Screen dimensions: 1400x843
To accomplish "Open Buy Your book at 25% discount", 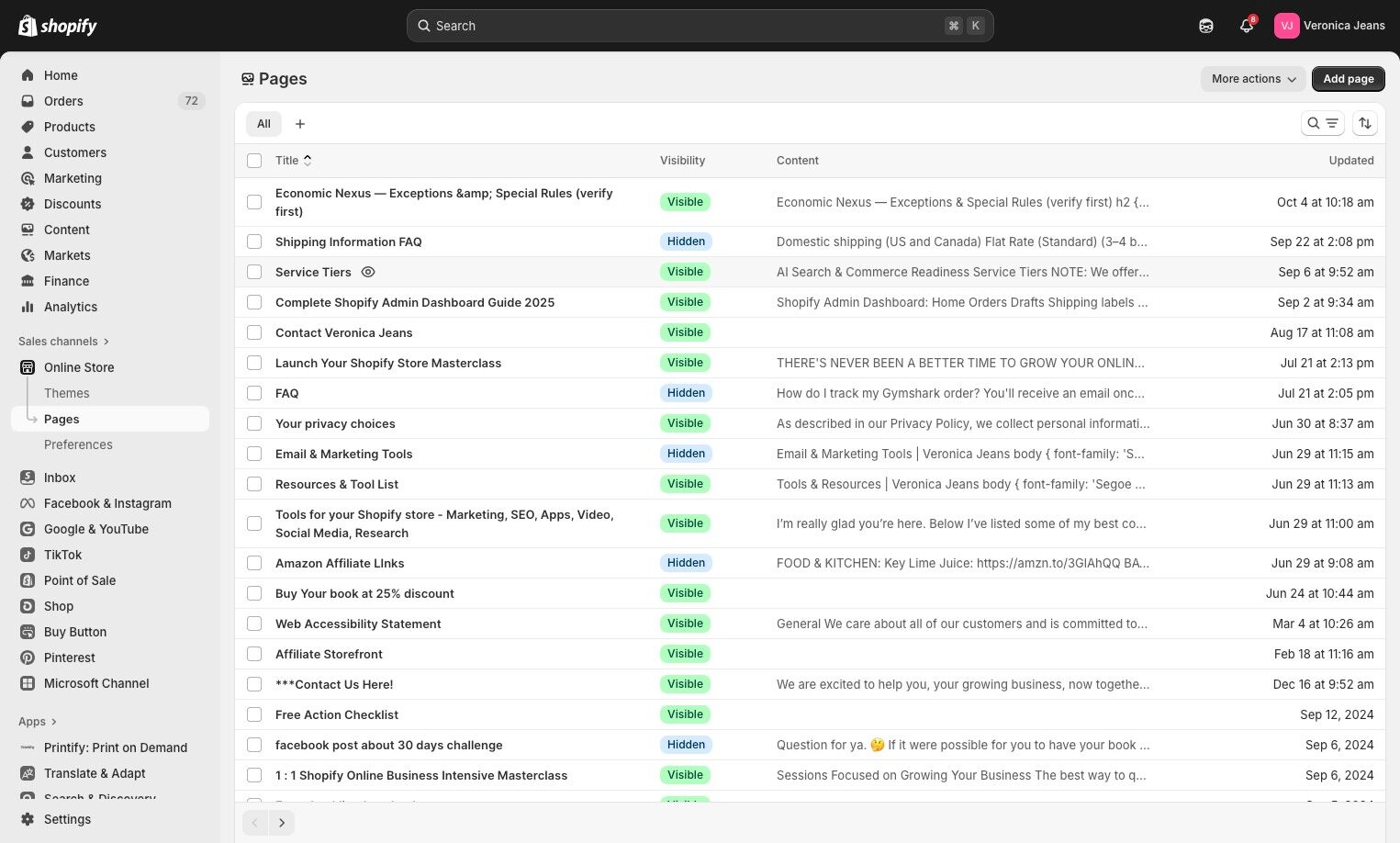I will [364, 593].
